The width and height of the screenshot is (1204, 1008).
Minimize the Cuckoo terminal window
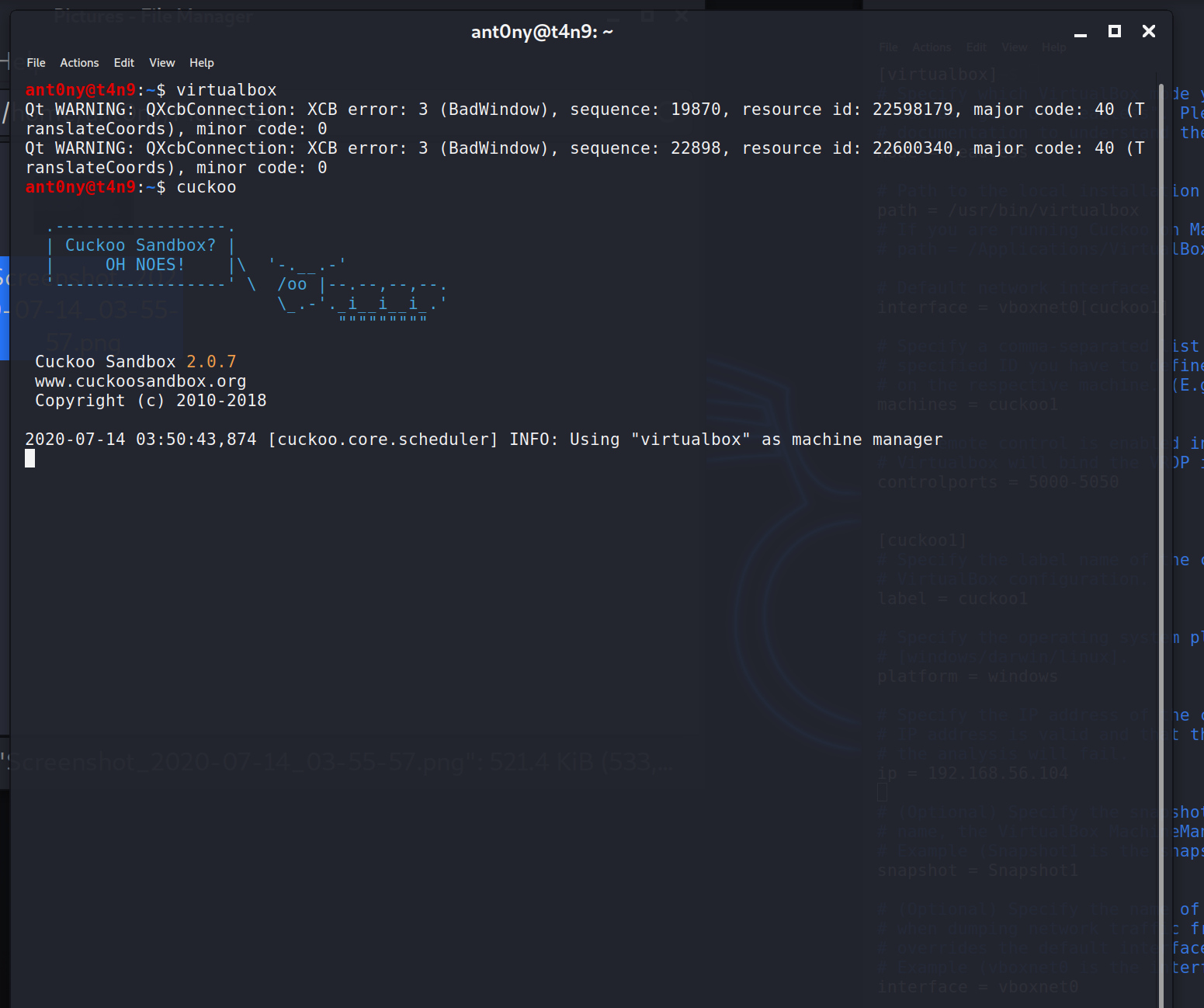point(1079,31)
